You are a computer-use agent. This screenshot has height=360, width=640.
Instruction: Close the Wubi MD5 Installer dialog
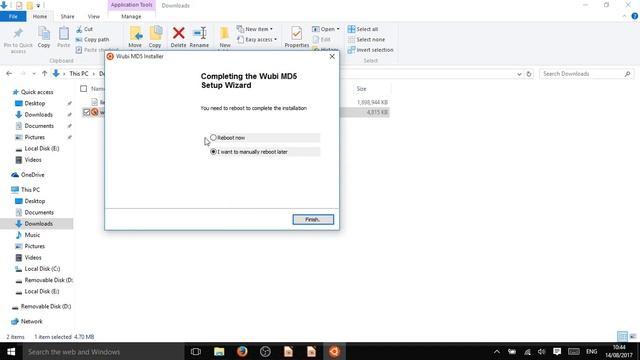tap(332, 56)
